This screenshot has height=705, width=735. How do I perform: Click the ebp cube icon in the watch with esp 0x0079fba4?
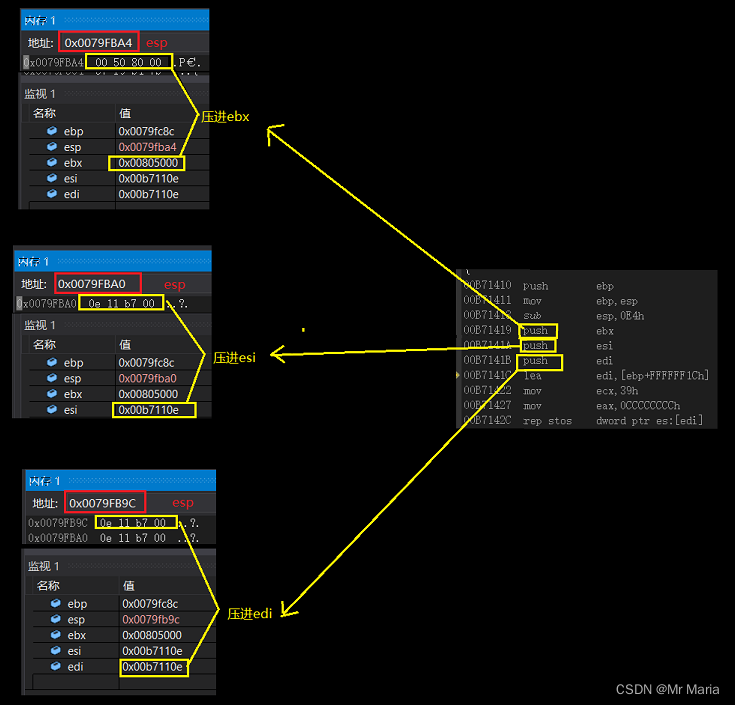(52, 131)
